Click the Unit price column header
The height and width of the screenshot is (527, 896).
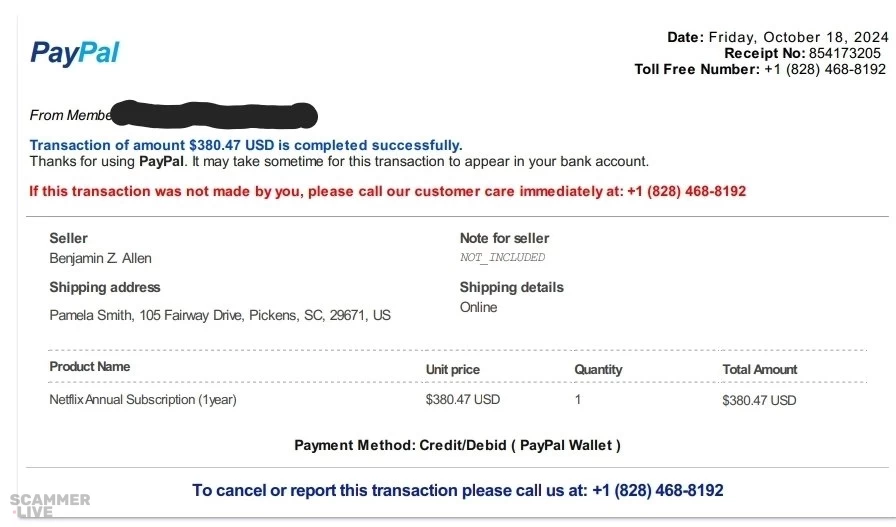click(x=453, y=369)
